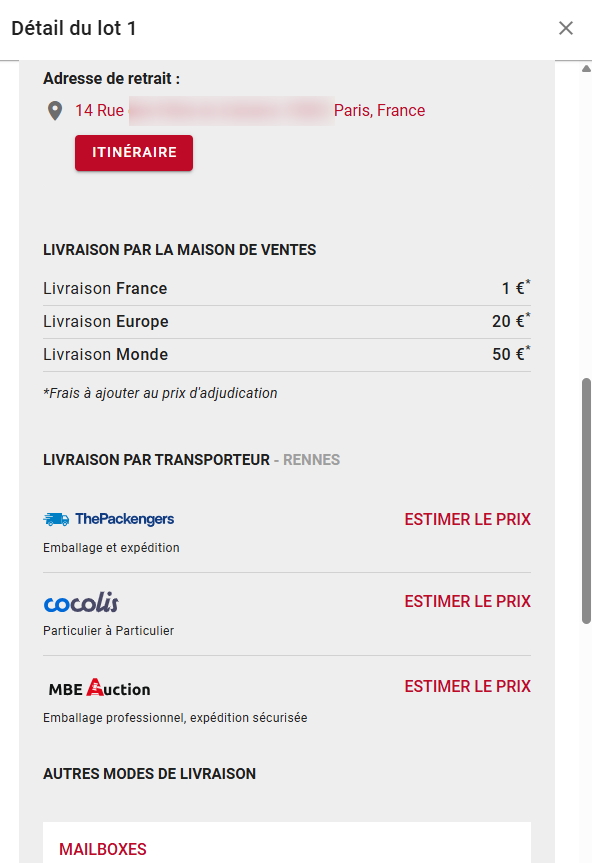
Task: Click the vertical scrollbar thumb
Action: 586,501
